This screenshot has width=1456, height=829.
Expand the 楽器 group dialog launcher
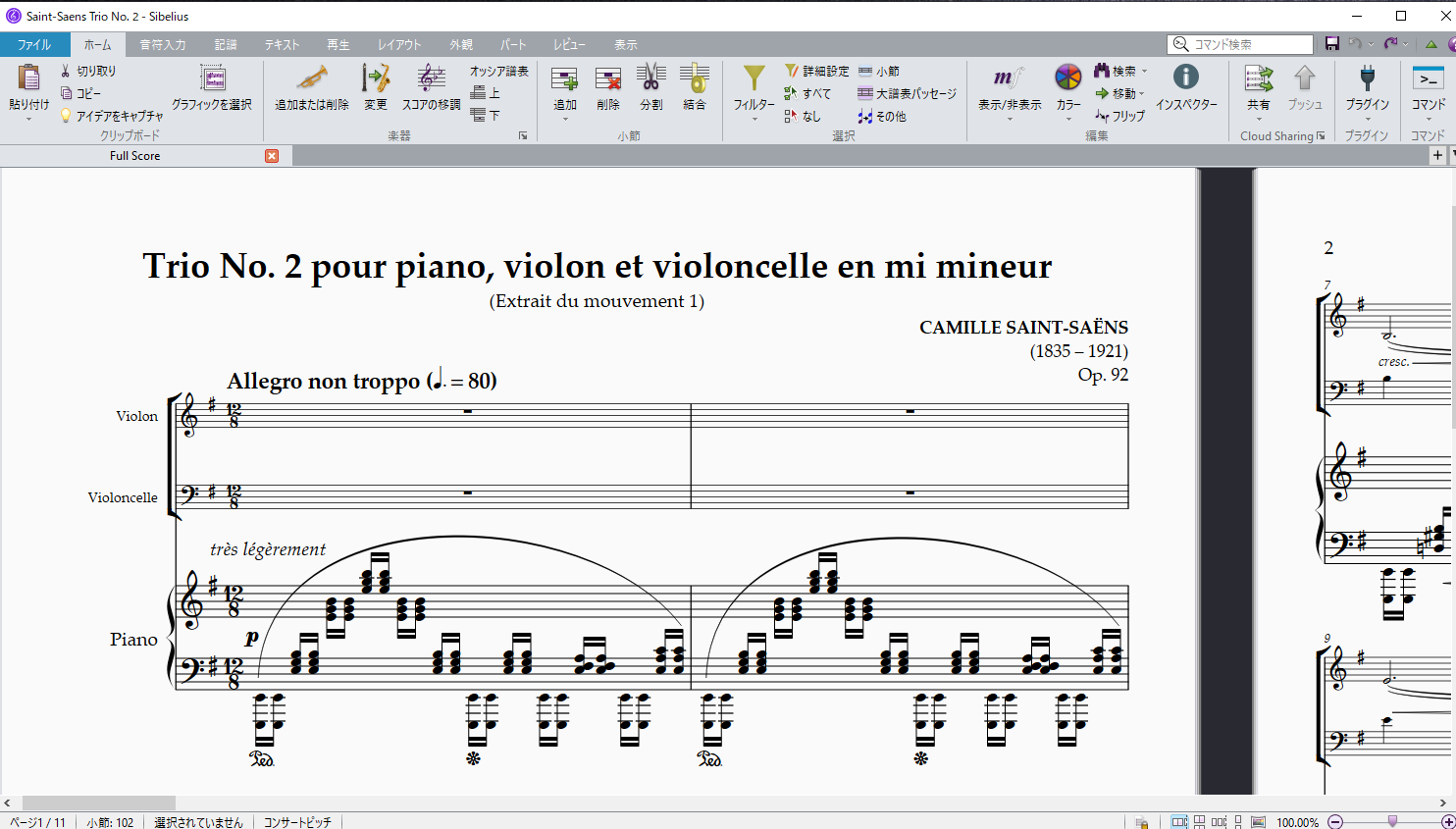[523, 135]
